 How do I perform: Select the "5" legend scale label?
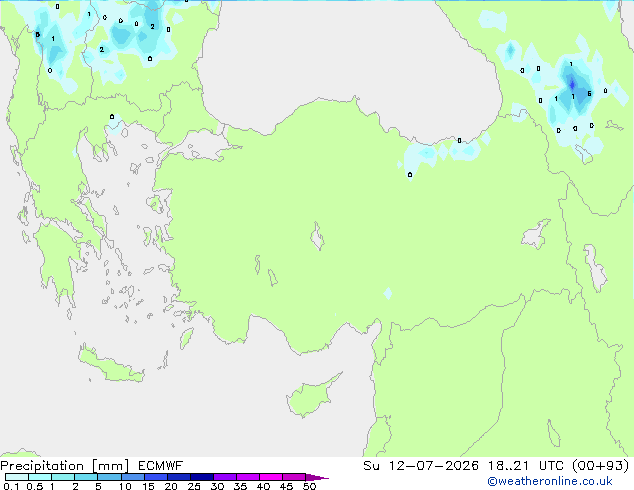pos(98,486)
